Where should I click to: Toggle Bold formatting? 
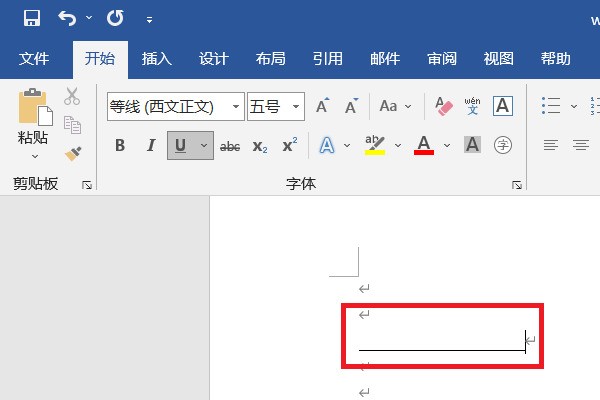click(x=120, y=145)
